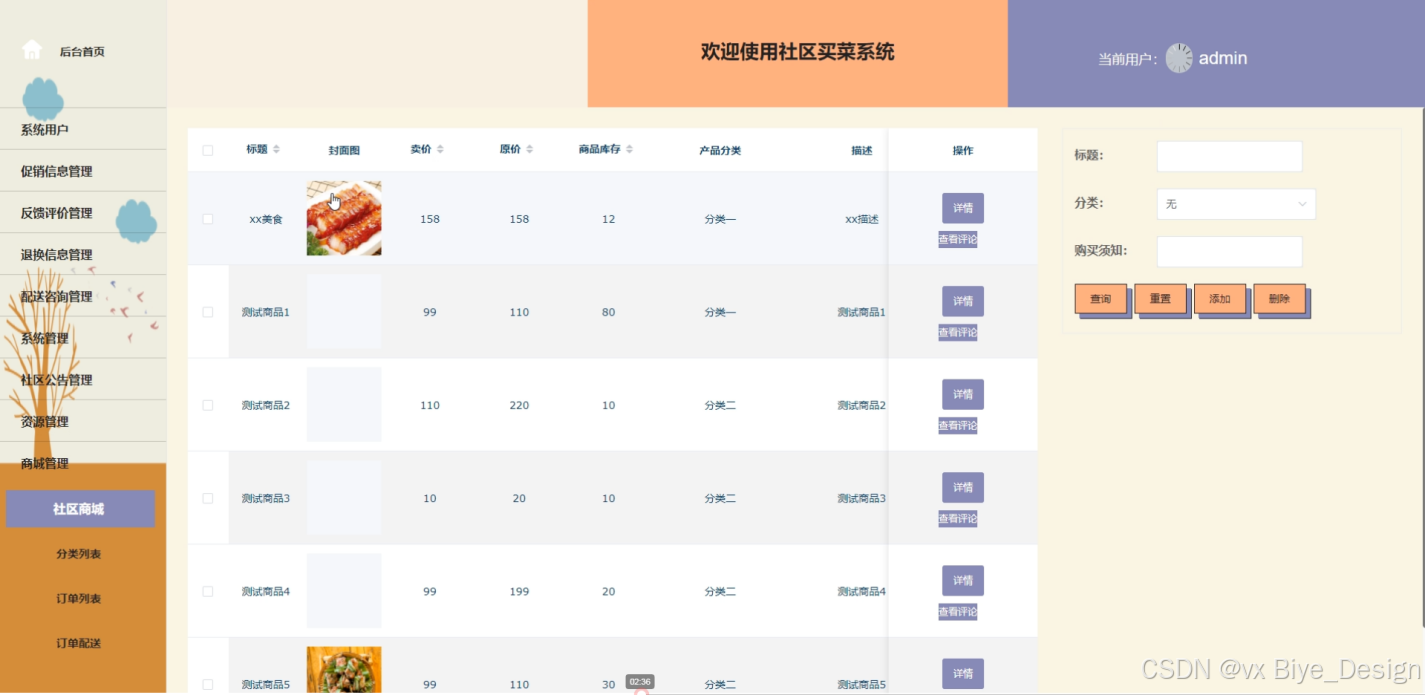Click the 删除 button

click(x=1279, y=299)
